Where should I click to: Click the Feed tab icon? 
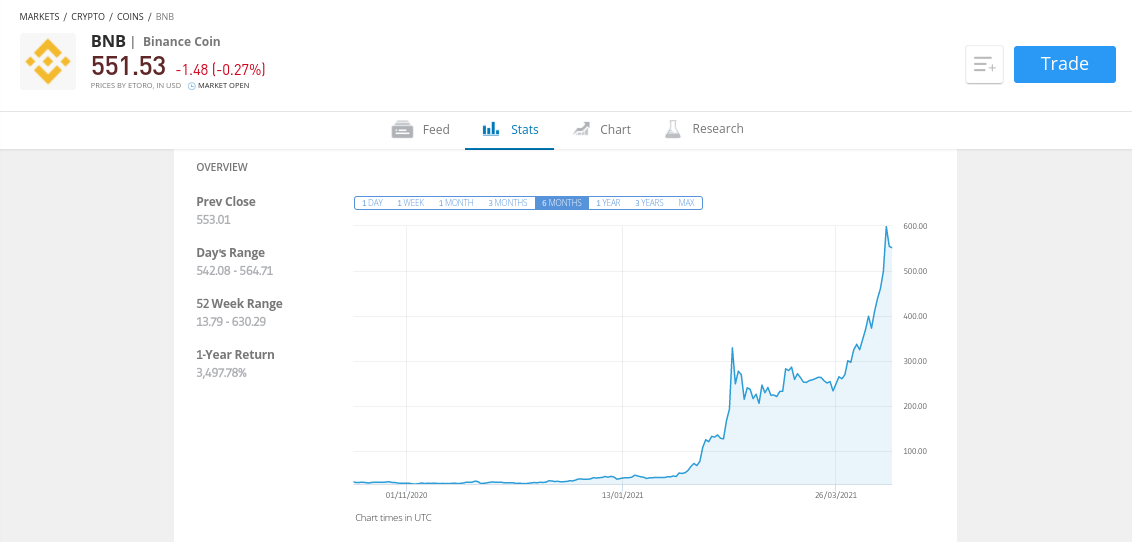click(402, 129)
